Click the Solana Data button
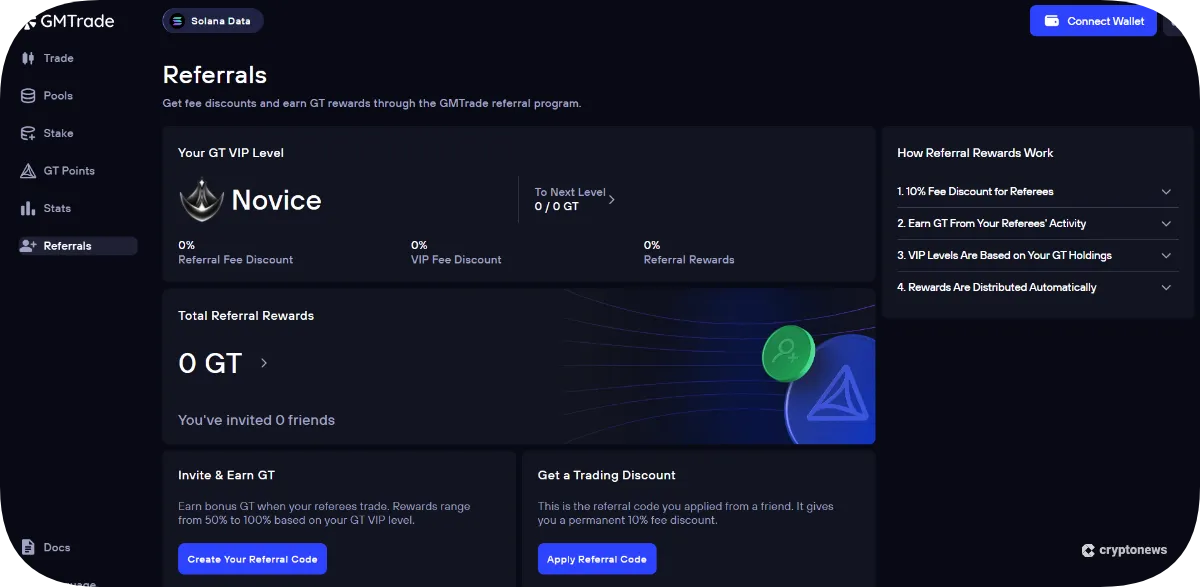This screenshot has width=1200, height=587. tap(213, 21)
